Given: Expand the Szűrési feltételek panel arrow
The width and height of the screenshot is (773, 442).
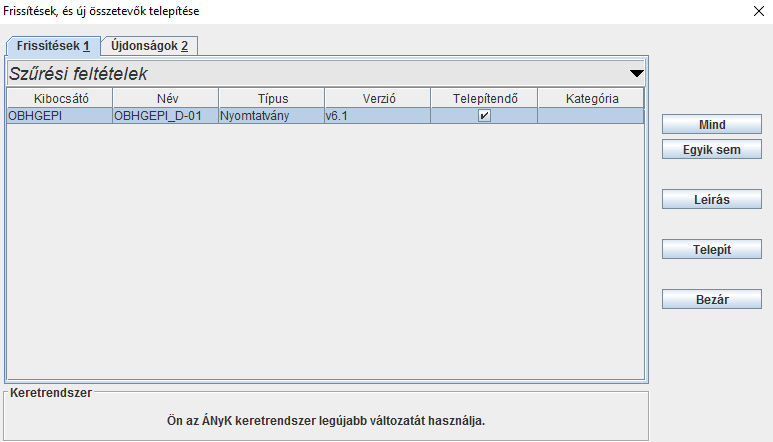Looking at the screenshot, I should [x=636, y=73].
